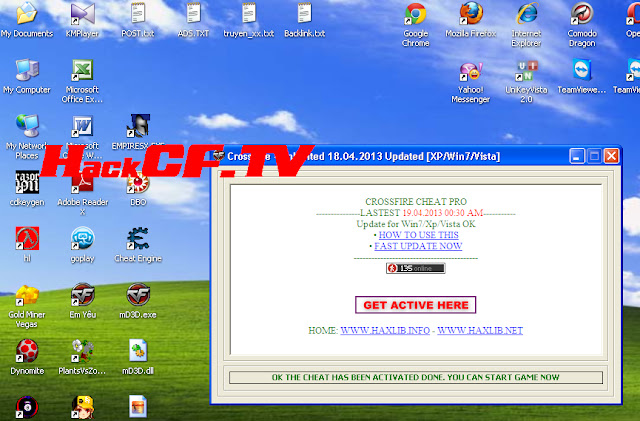640x421 pixels.
Task: Click the HOW TO USE THIS link
Action: pos(418,235)
